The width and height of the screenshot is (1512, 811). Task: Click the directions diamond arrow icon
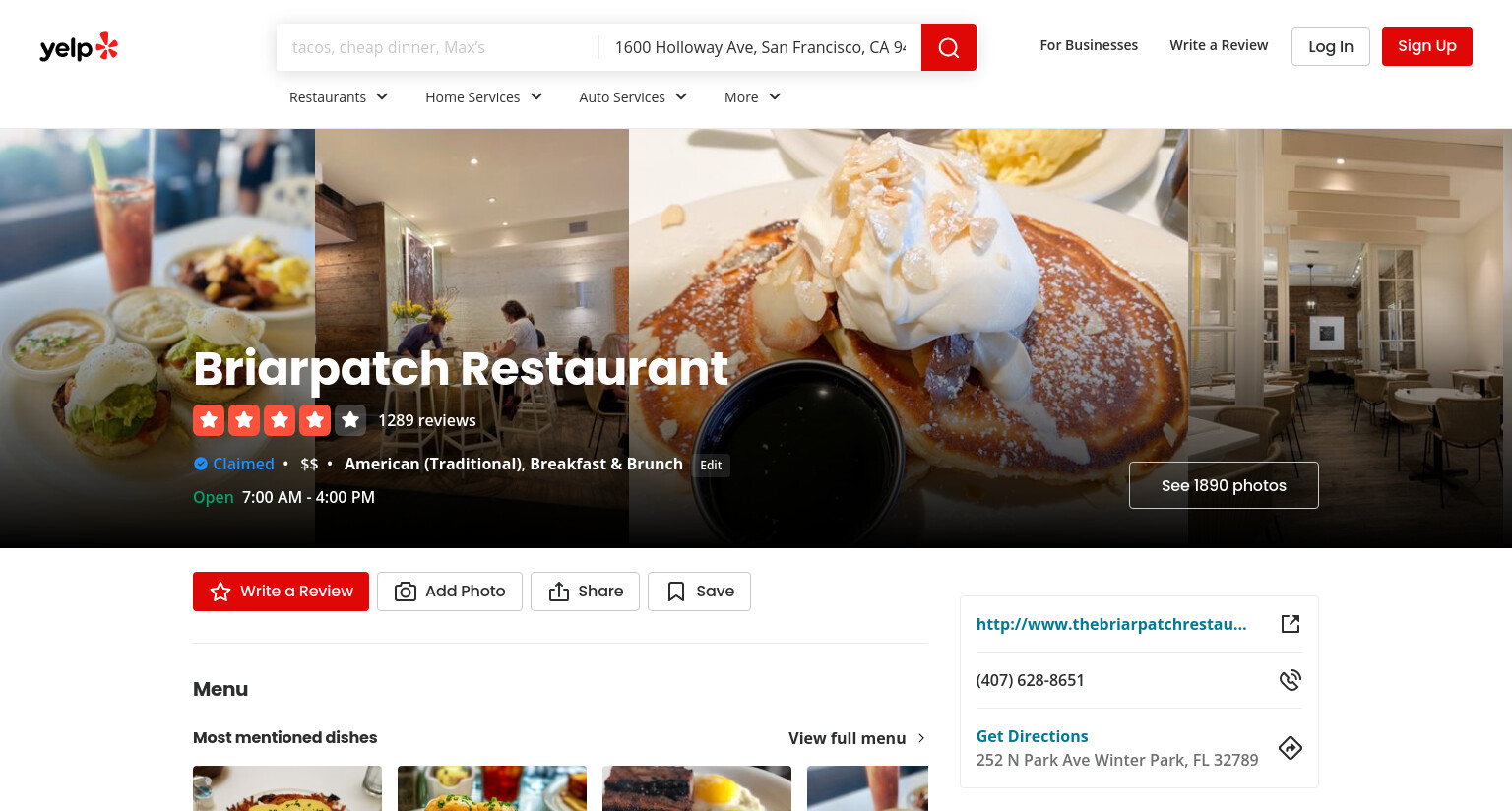pos(1290,748)
